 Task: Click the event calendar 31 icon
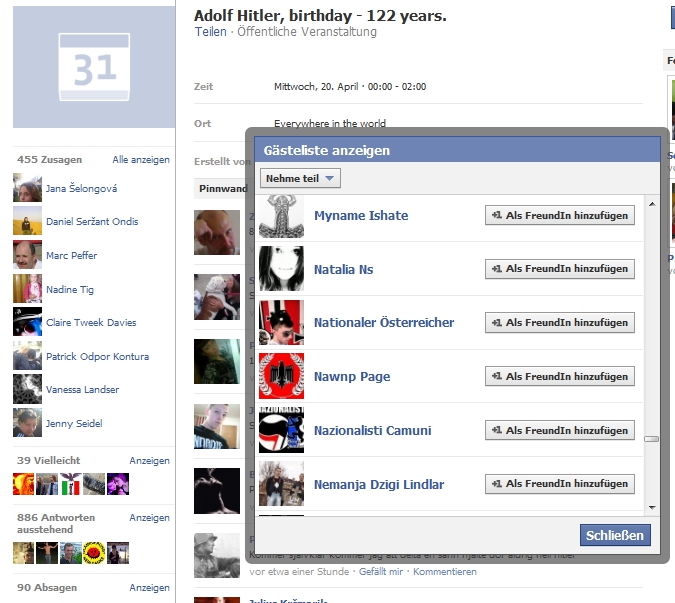pyautogui.click(x=94, y=67)
